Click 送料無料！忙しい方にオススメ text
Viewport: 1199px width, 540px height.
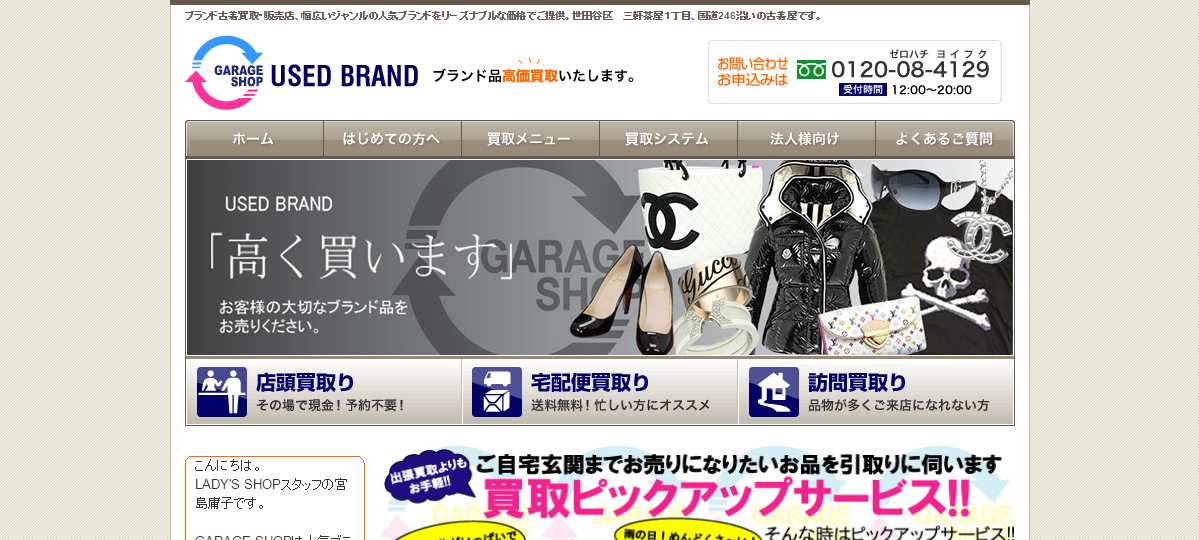(x=620, y=405)
